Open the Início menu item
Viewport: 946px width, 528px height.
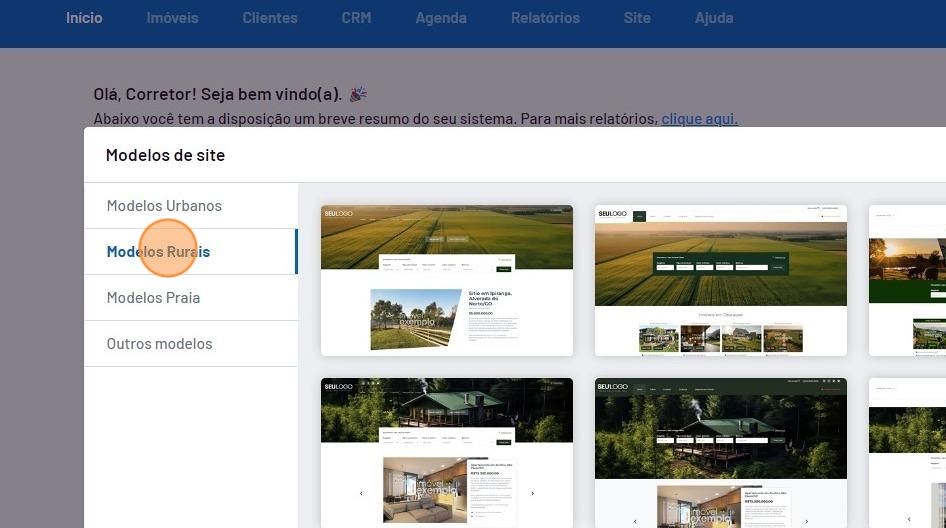[x=84, y=18]
